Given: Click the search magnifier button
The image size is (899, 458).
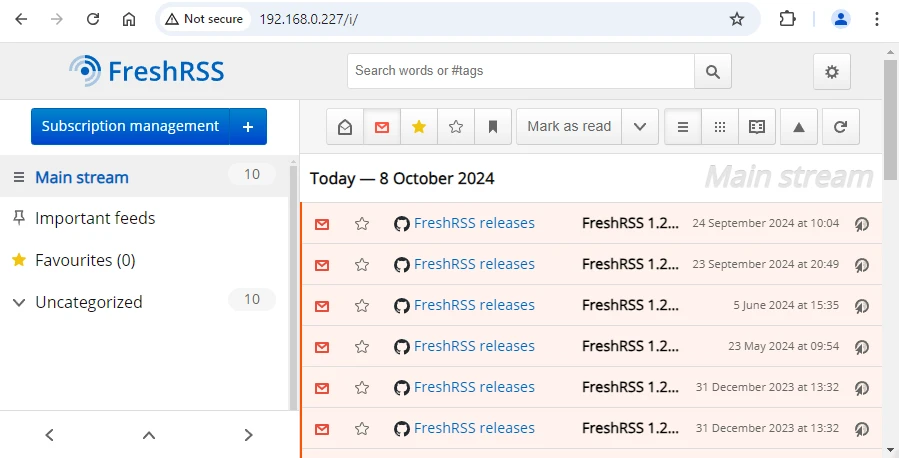Looking at the screenshot, I should click(712, 71).
